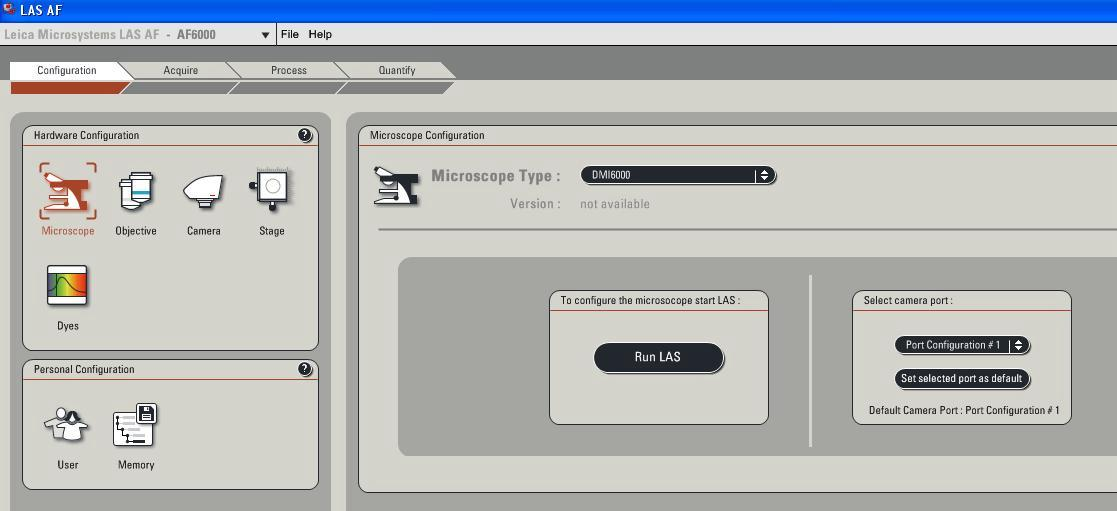Click the 'Hardware Configuration' panel title

click(86, 135)
